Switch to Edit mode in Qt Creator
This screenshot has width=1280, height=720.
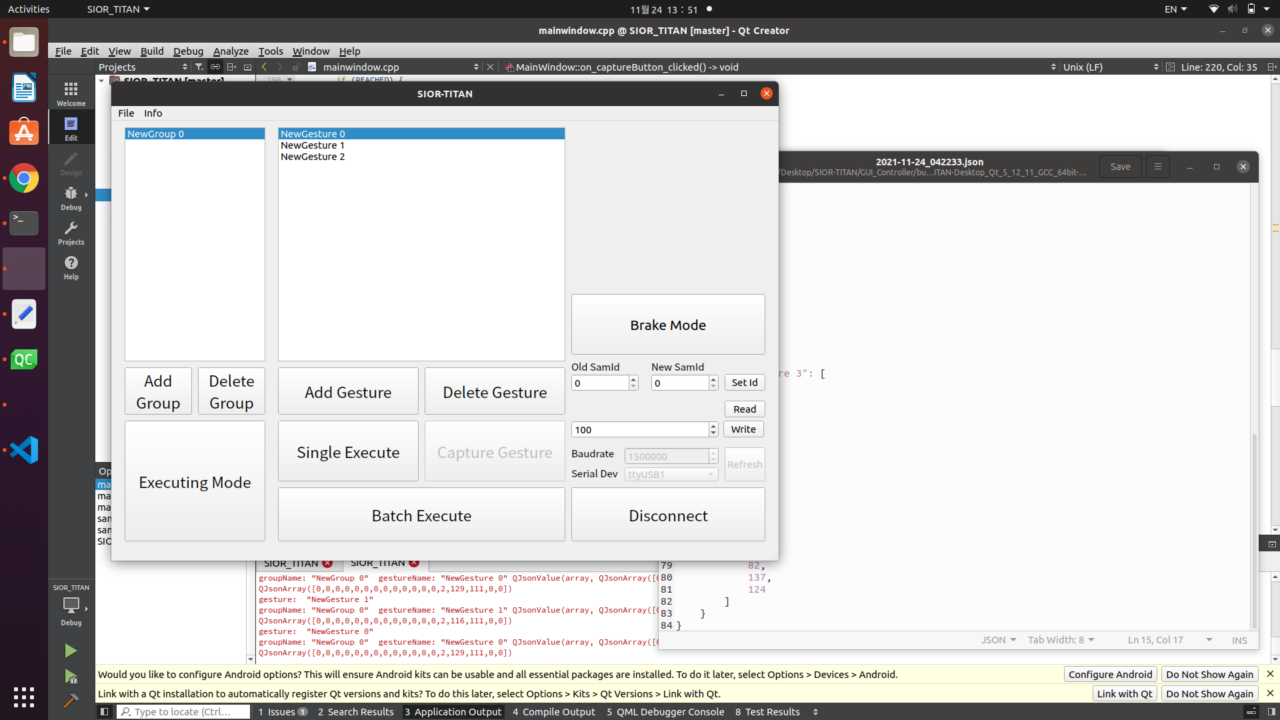point(71,128)
